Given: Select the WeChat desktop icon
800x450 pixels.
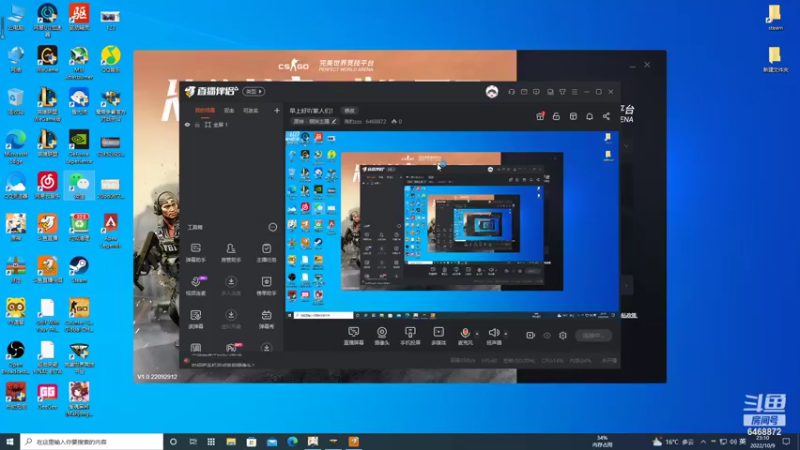Looking at the screenshot, I should 79,185.
